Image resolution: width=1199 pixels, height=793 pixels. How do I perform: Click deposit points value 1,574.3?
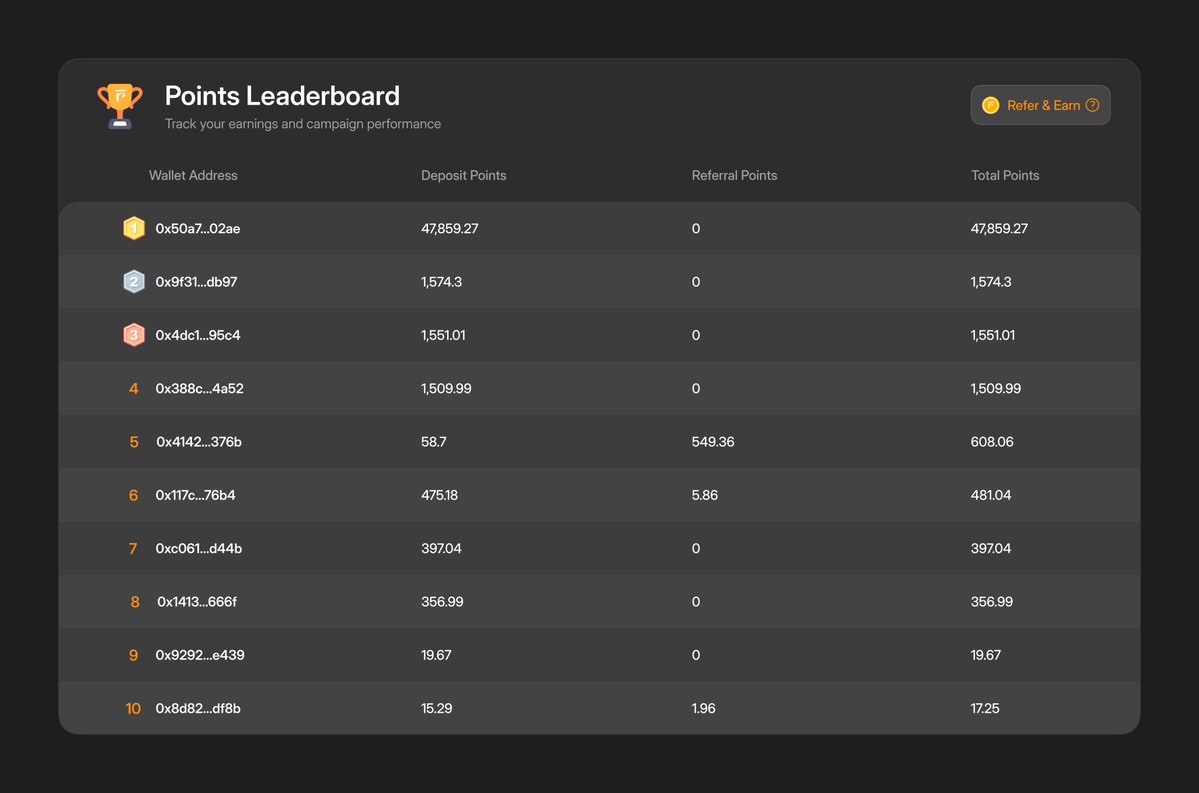point(441,281)
